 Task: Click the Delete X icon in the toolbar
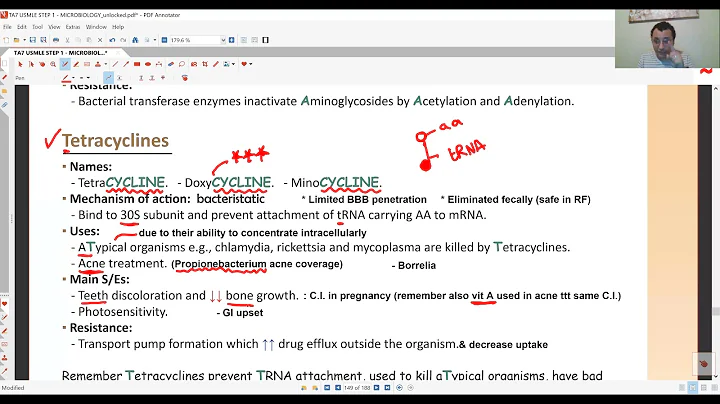(x=100, y=40)
